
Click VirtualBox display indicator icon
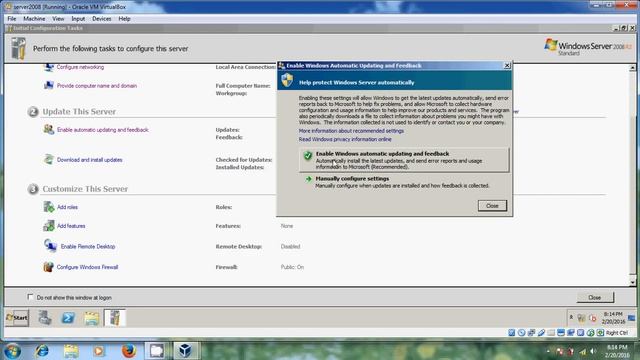[560, 333]
